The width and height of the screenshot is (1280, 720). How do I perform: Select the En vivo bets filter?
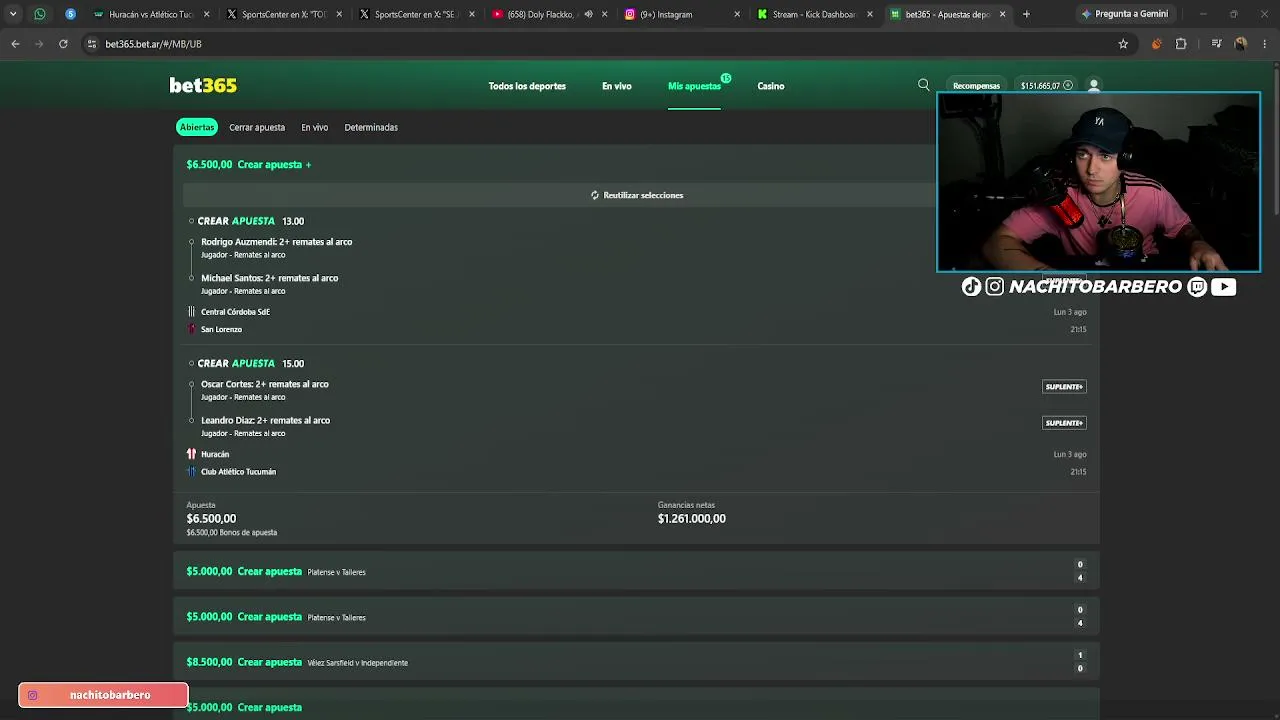pyautogui.click(x=315, y=128)
